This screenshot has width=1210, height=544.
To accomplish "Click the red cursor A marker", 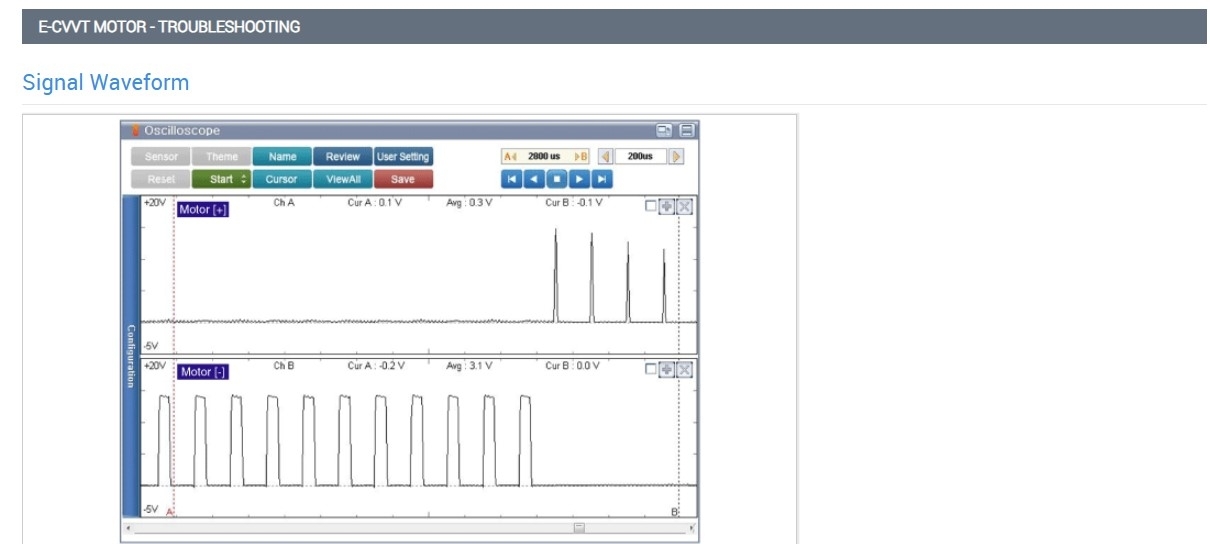I will [x=170, y=511].
